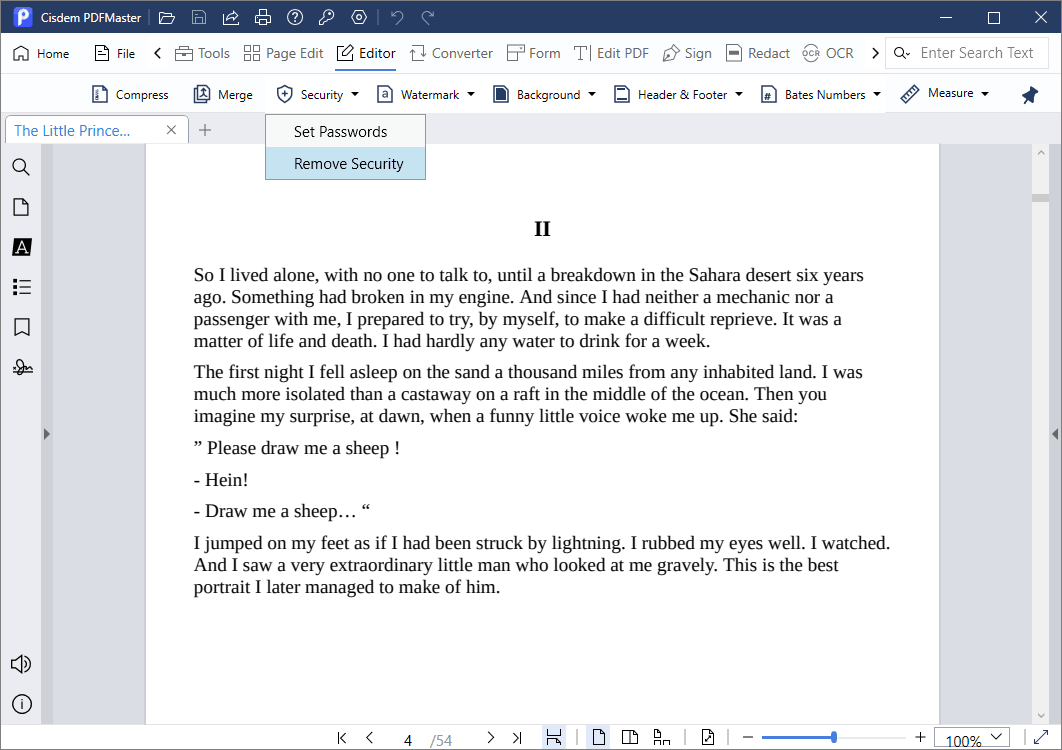Screen dimensions: 1062x750
Task: Show page thumbnails panel in sidebar
Action: click(22, 207)
